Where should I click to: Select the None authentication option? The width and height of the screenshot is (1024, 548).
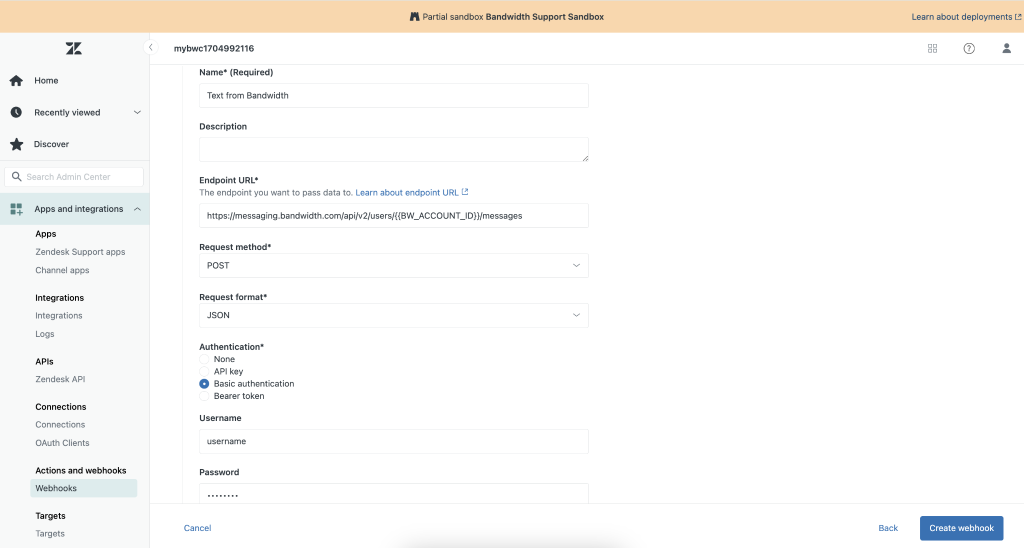click(x=204, y=359)
